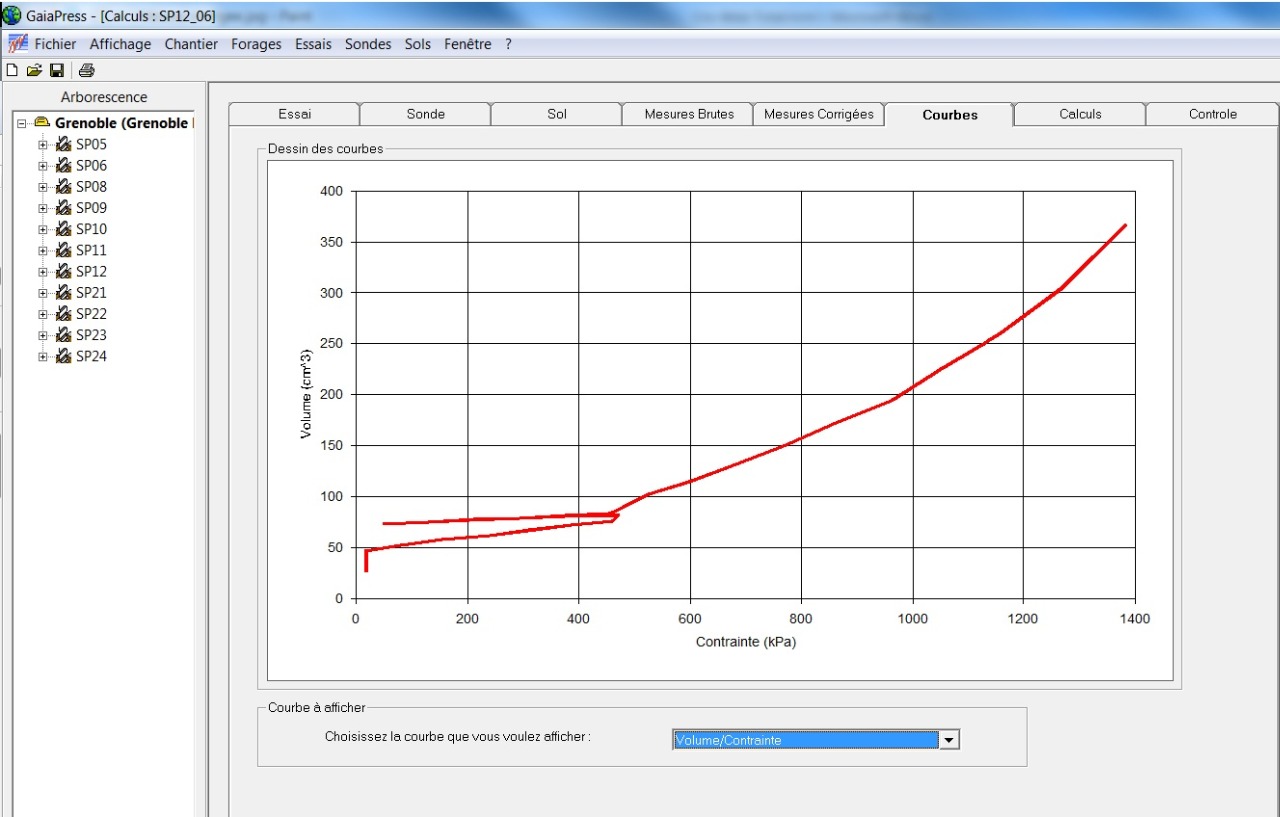Click the New file toolbar icon
The image size is (1280, 817).
click(12, 70)
